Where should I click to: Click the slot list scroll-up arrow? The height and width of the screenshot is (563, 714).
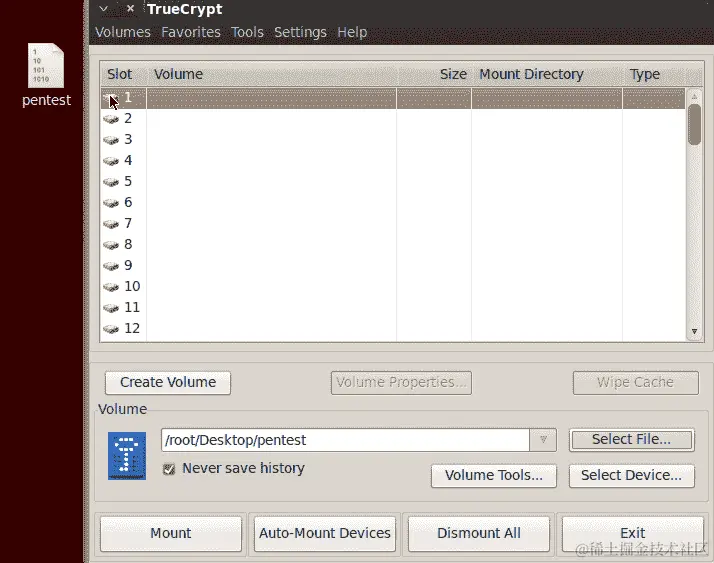click(694, 96)
